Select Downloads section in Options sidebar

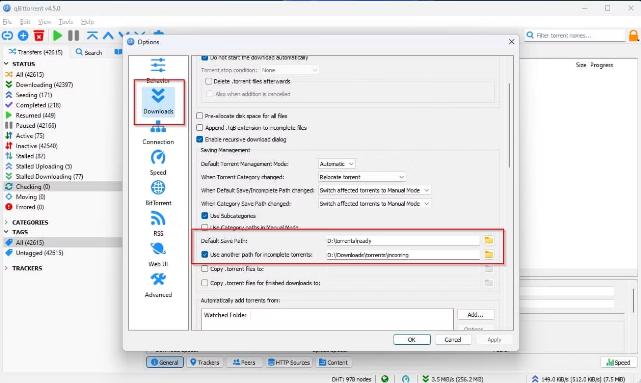(158, 102)
